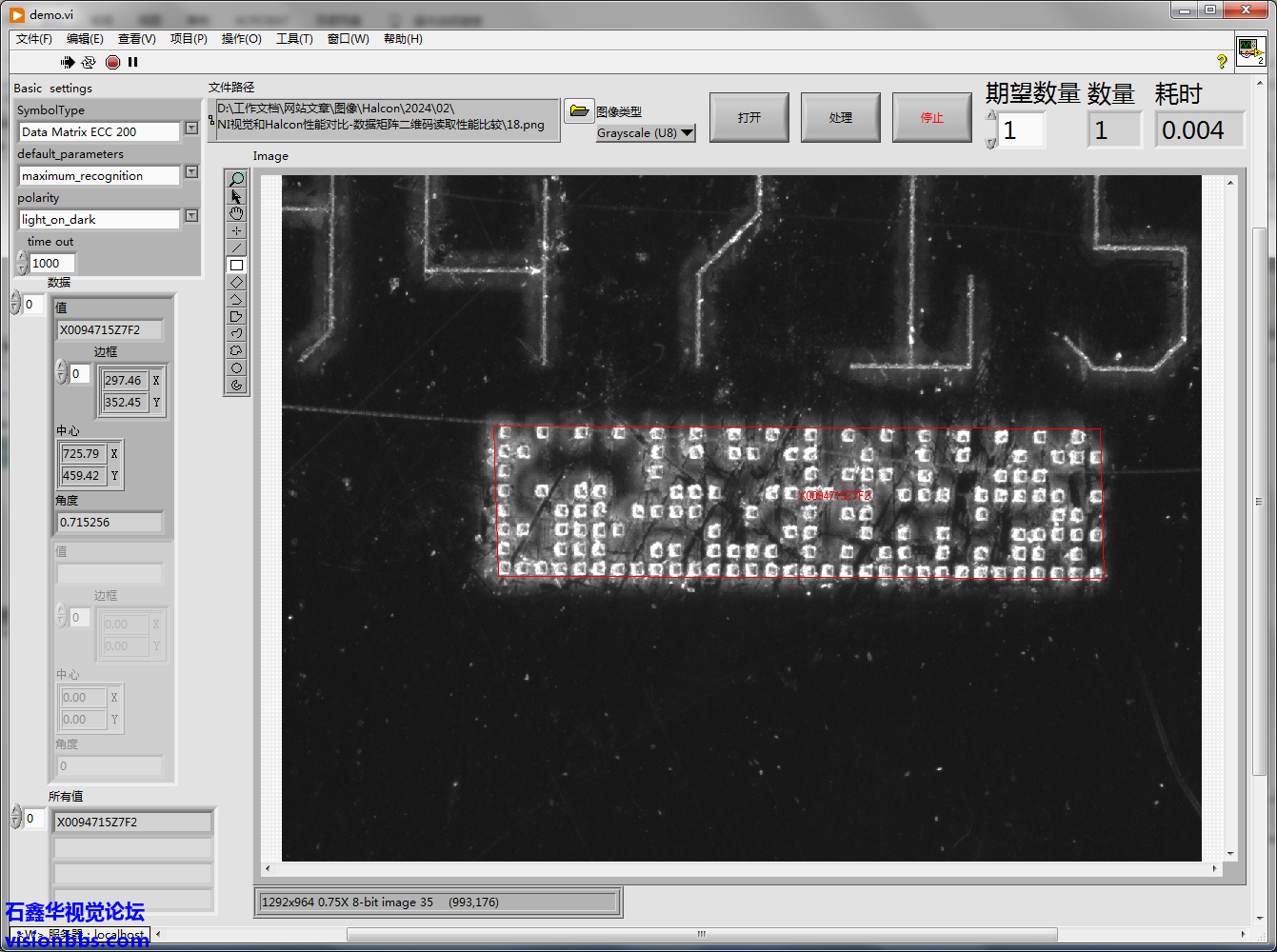Click 值 field X0094715Z7F2 in 数据
This screenshot has height=952, width=1277.
(110, 330)
